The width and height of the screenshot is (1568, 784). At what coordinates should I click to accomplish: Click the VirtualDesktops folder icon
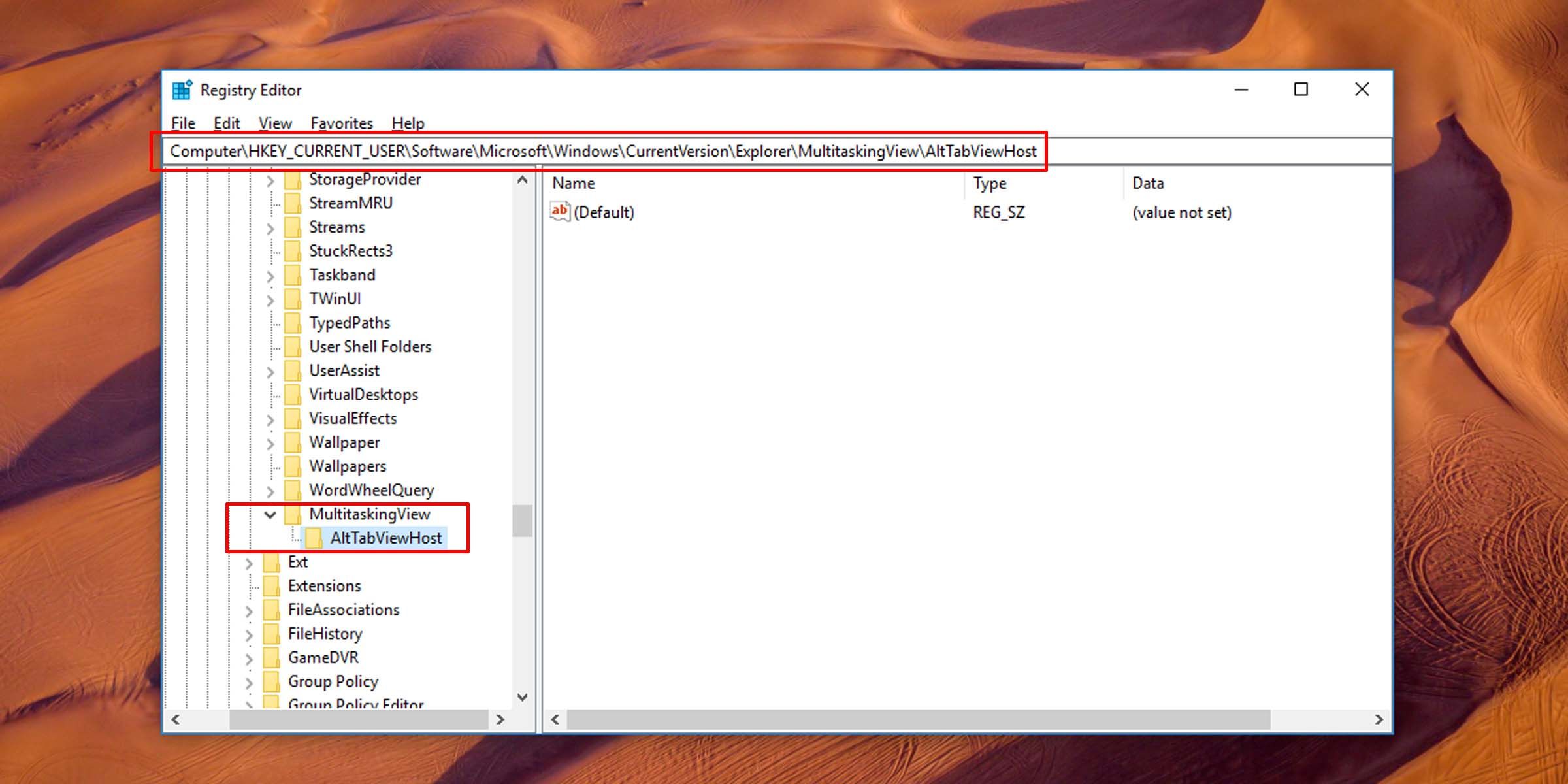click(x=292, y=394)
